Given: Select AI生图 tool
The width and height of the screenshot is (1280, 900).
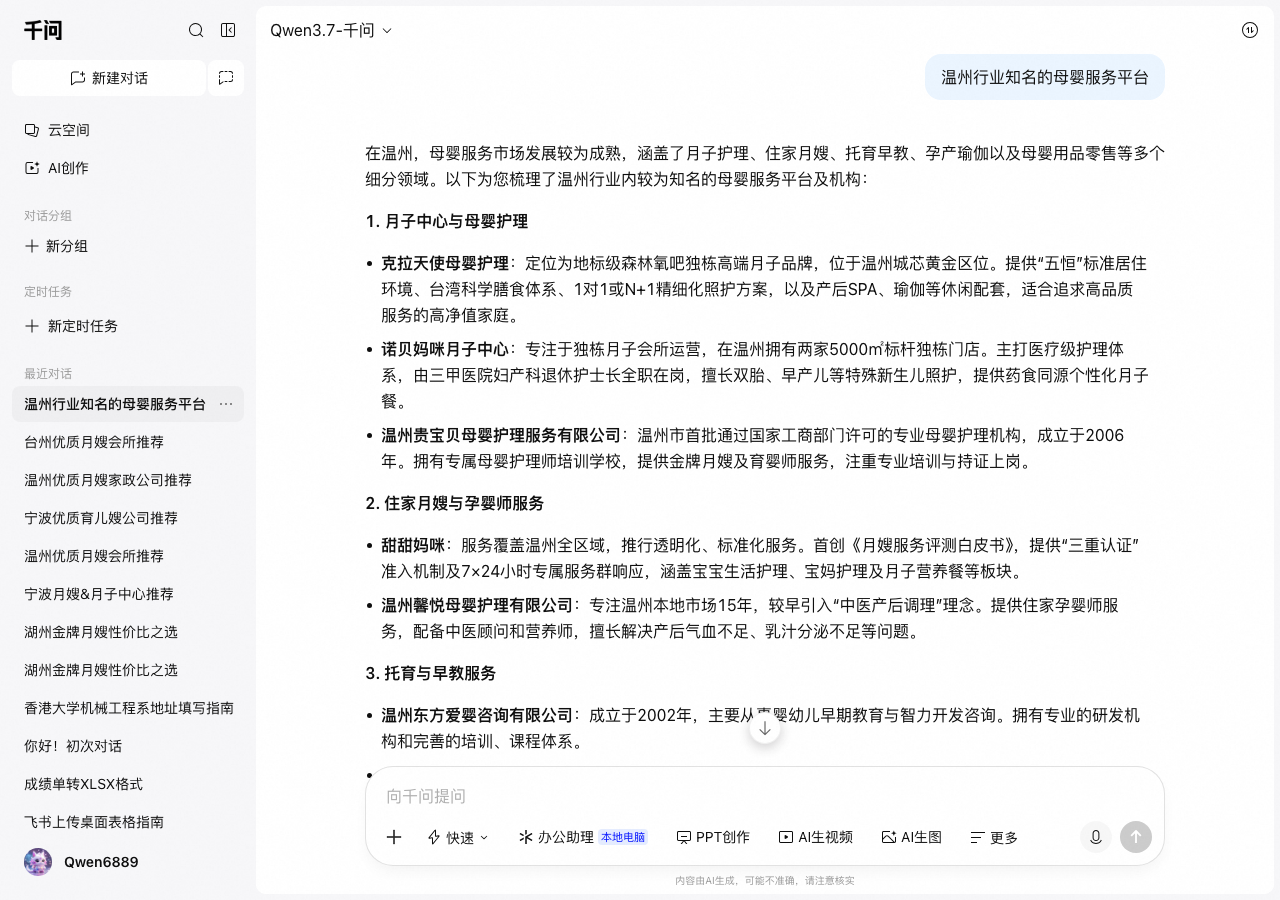Looking at the screenshot, I should point(912,837).
